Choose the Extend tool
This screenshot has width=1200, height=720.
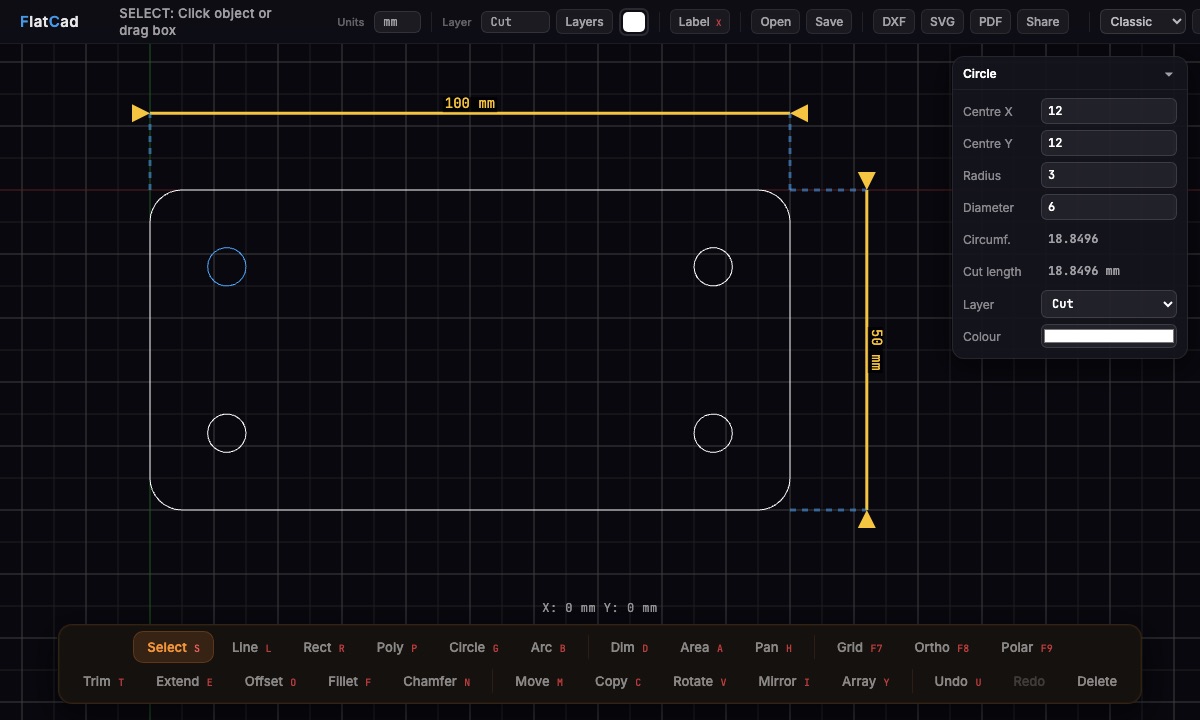(x=184, y=681)
